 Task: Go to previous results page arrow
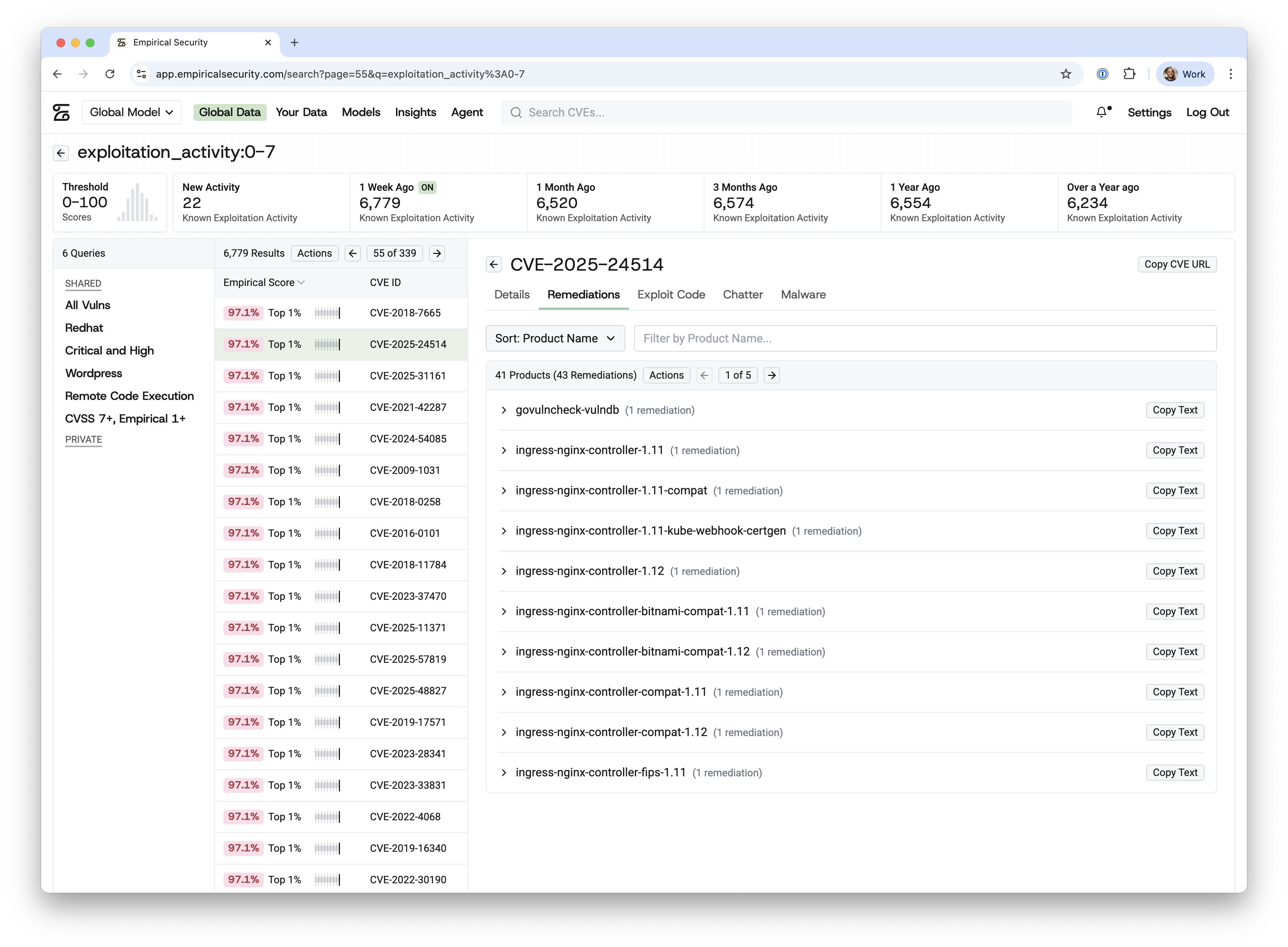[353, 253]
